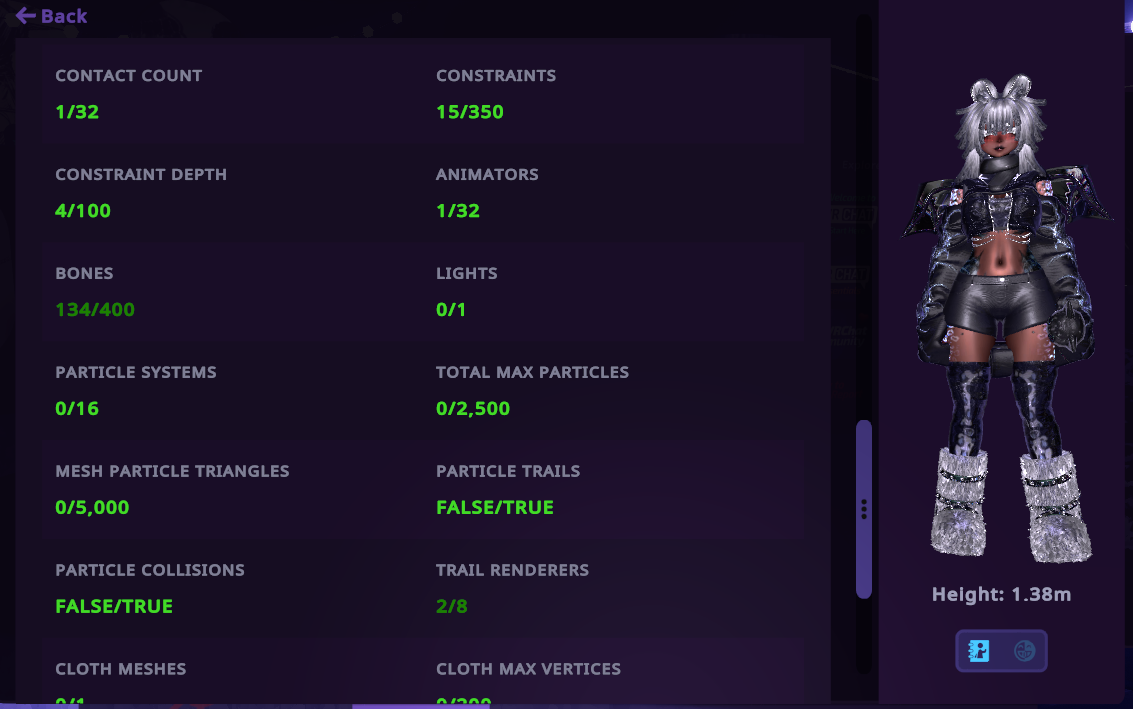Switch to the grinning face preview icon
The height and width of the screenshot is (709, 1133).
pos(1024,651)
